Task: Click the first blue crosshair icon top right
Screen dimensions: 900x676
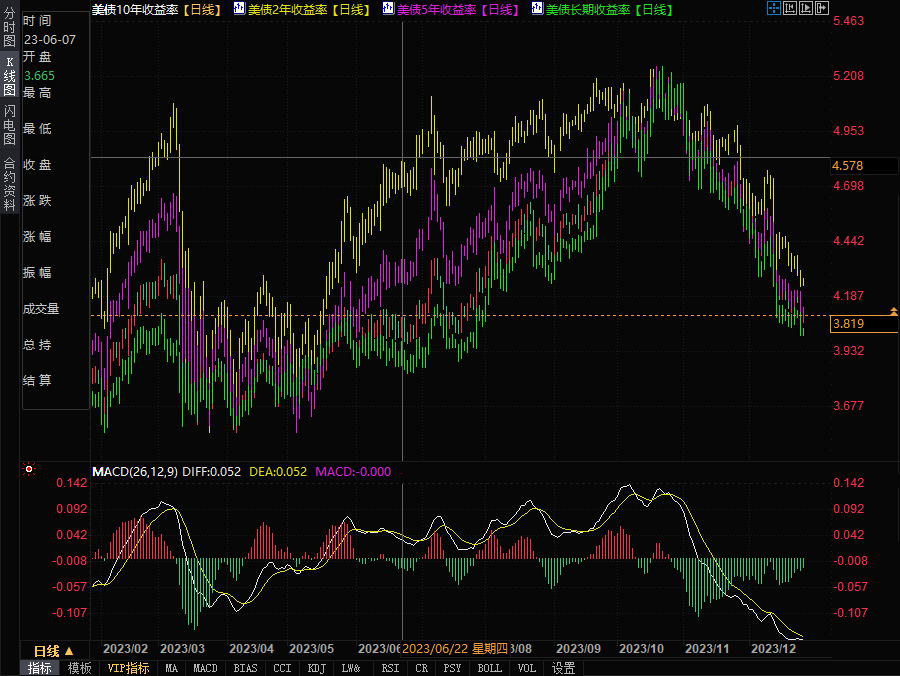Action: coord(773,9)
